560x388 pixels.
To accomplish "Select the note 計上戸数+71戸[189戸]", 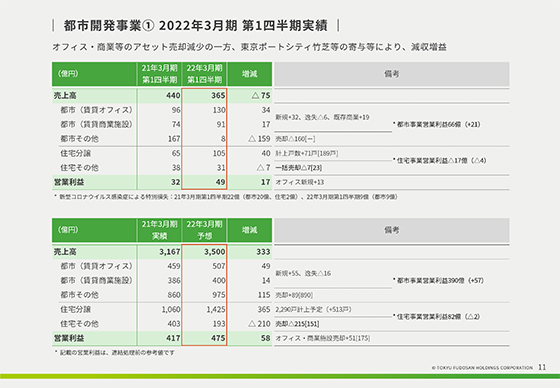I will coord(307,153).
